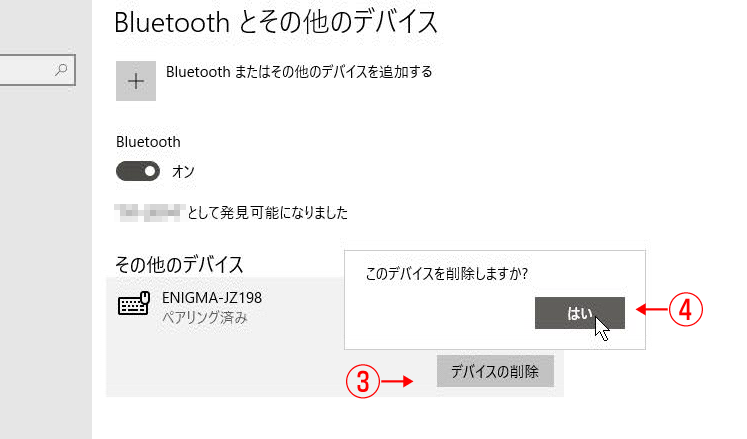Screen dimensions: 747x439
Task: Click the magnifier icon in search box
Action: coord(61,70)
